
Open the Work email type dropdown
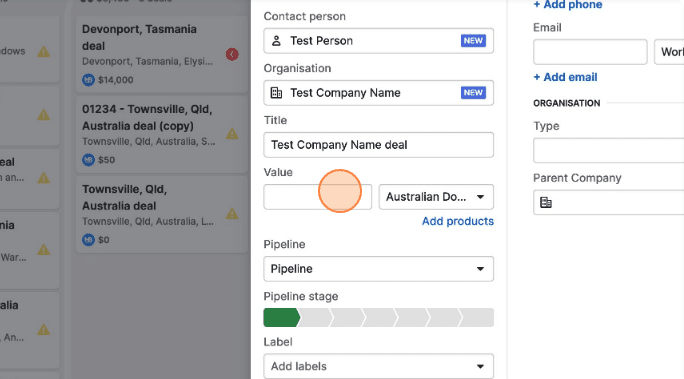point(669,52)
